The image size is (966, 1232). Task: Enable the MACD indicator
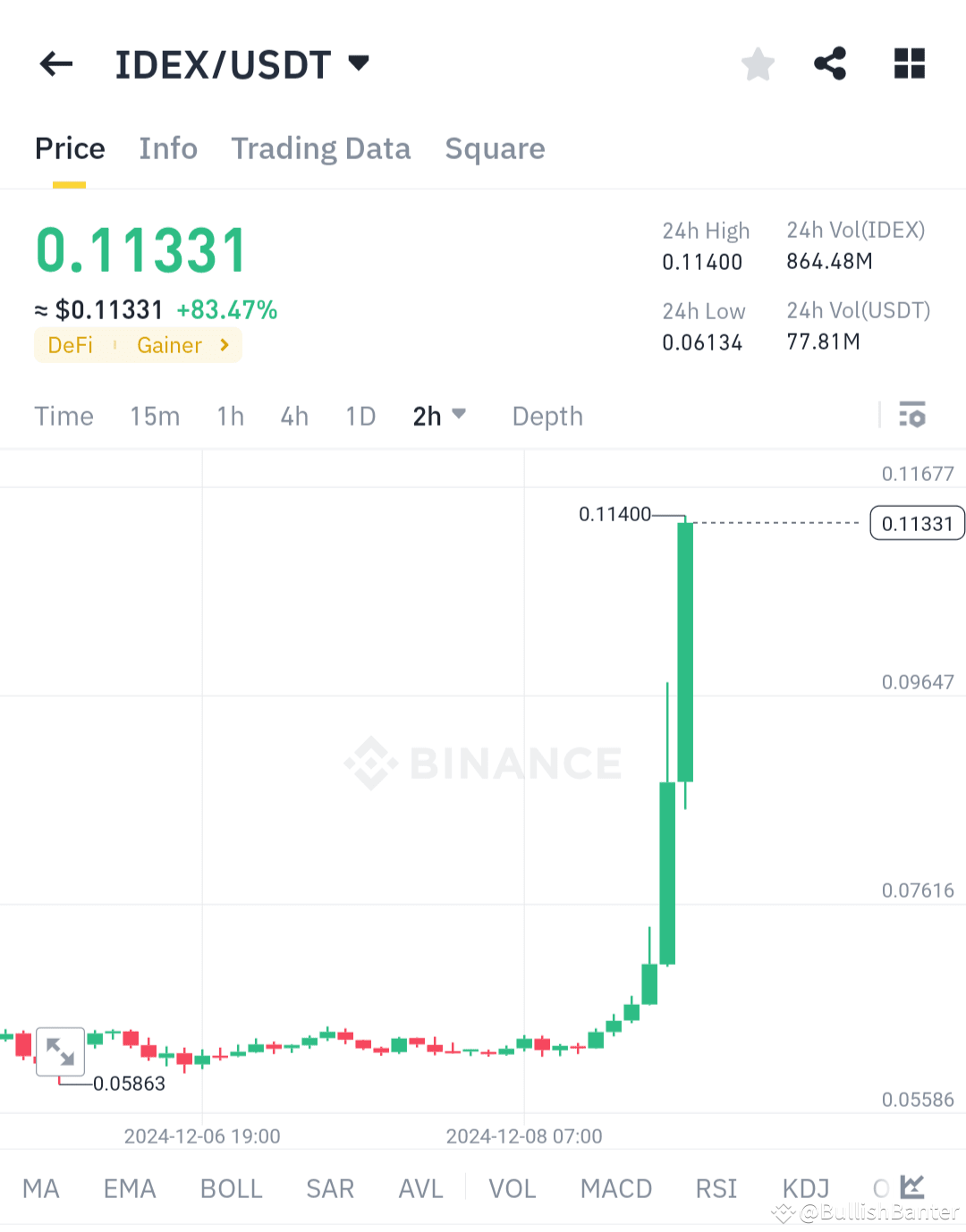616,1187
